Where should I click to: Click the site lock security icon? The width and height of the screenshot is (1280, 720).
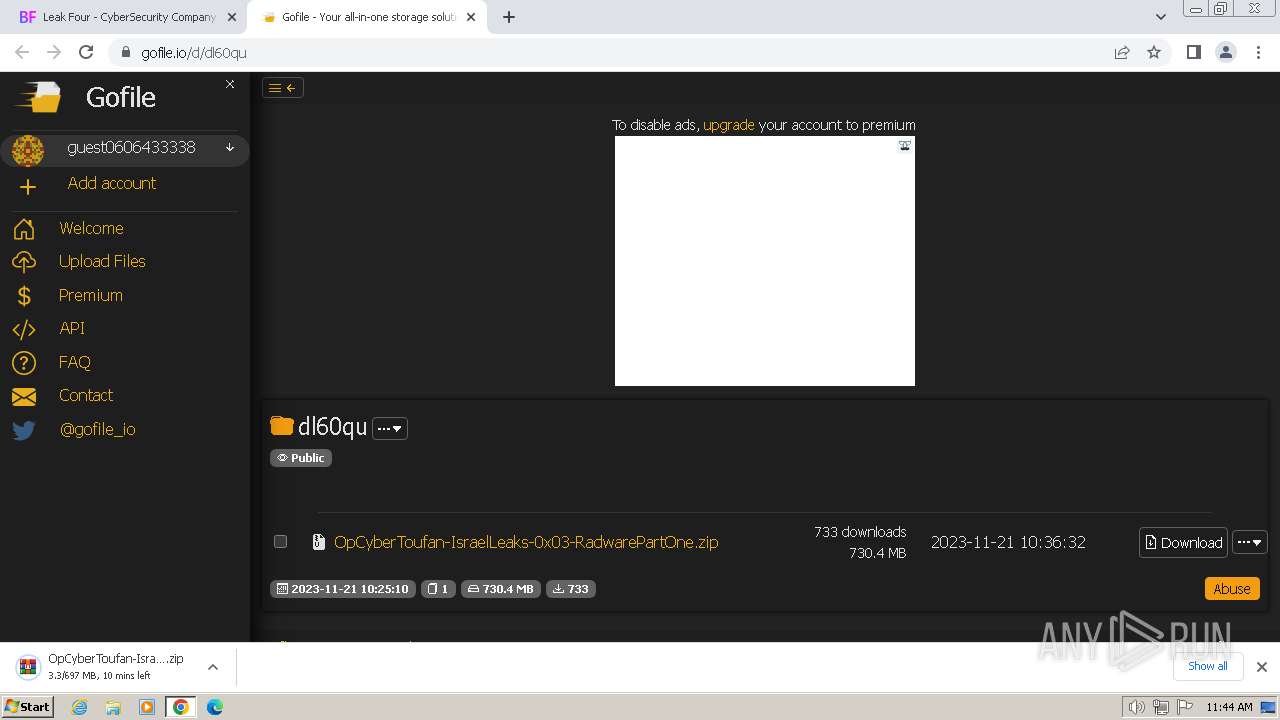[125, 53]
